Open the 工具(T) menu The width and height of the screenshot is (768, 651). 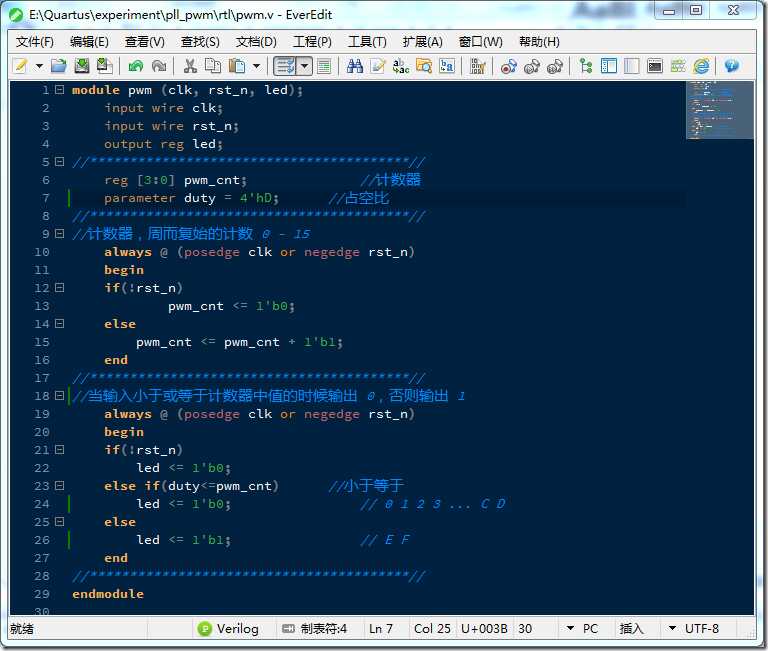click(x=367, y=42)
